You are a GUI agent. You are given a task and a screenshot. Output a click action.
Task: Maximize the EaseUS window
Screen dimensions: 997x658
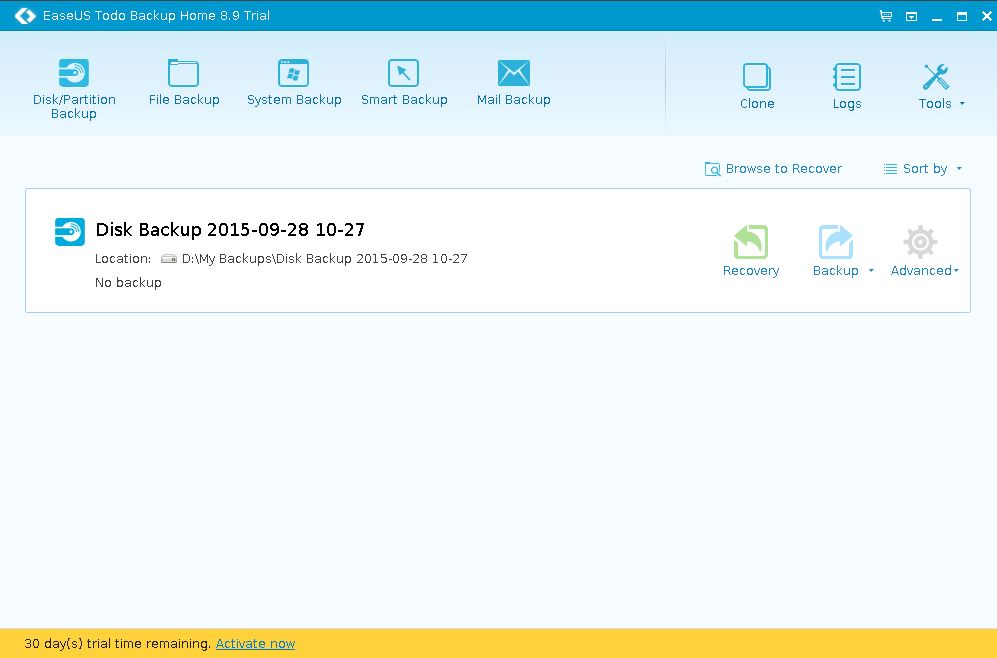pyautogui.click(x=962, y=17)
